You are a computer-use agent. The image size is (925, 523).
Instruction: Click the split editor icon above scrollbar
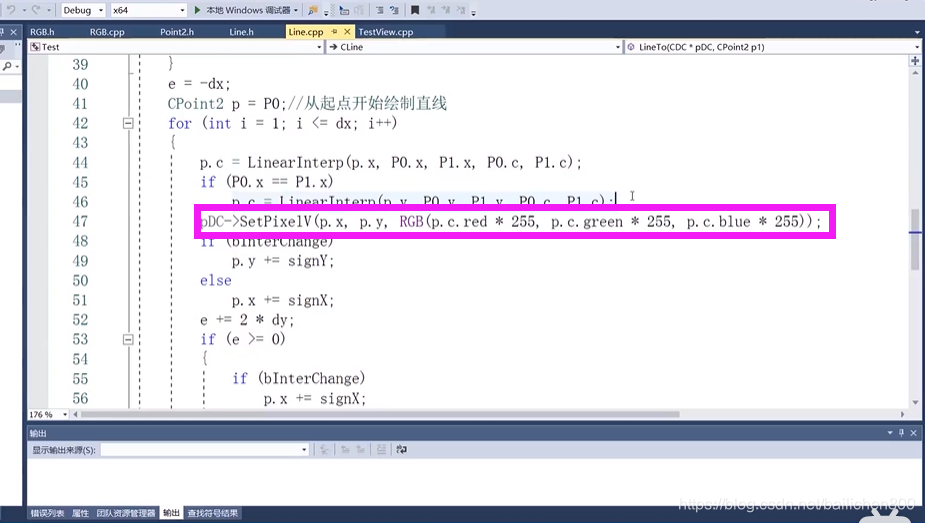coord(915,61)
